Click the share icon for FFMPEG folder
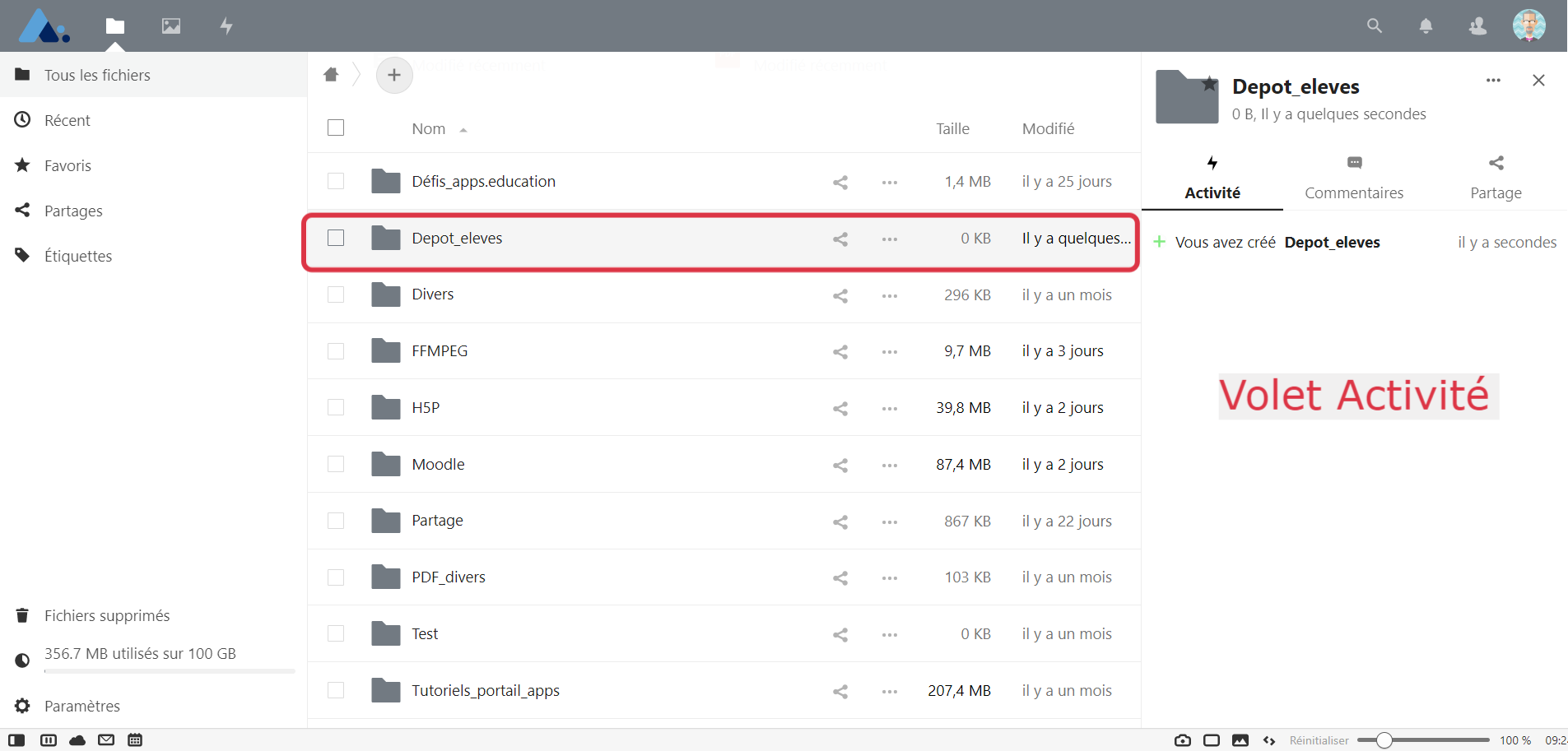 click(840, 352)
